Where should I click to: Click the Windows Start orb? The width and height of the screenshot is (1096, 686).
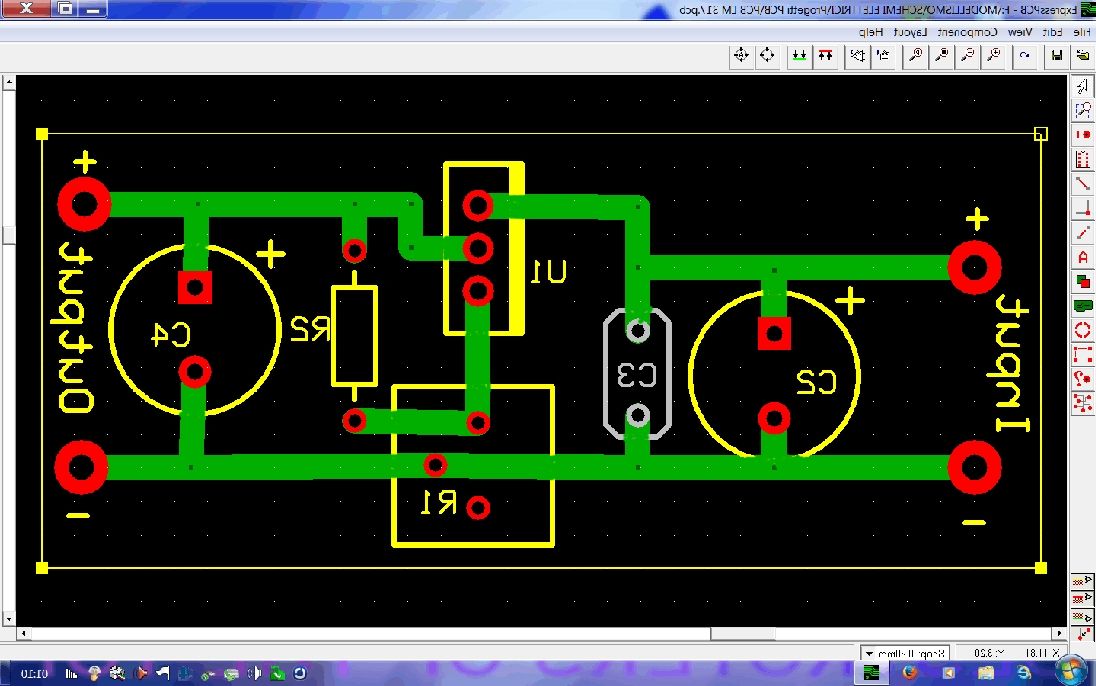coord(1069,672)
